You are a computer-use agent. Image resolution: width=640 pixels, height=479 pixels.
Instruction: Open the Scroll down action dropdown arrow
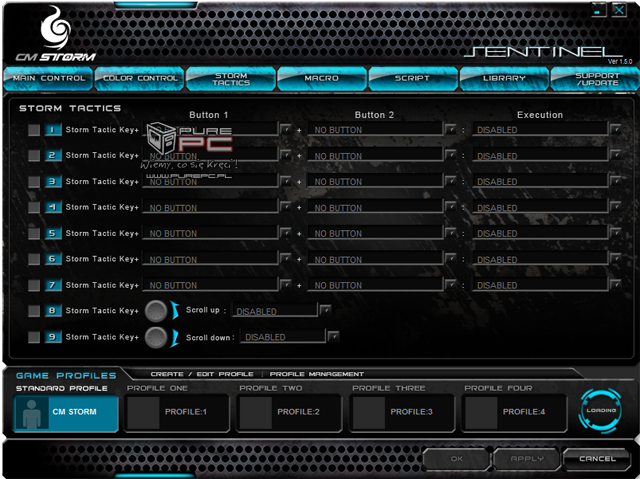click(x=333, y=336)
